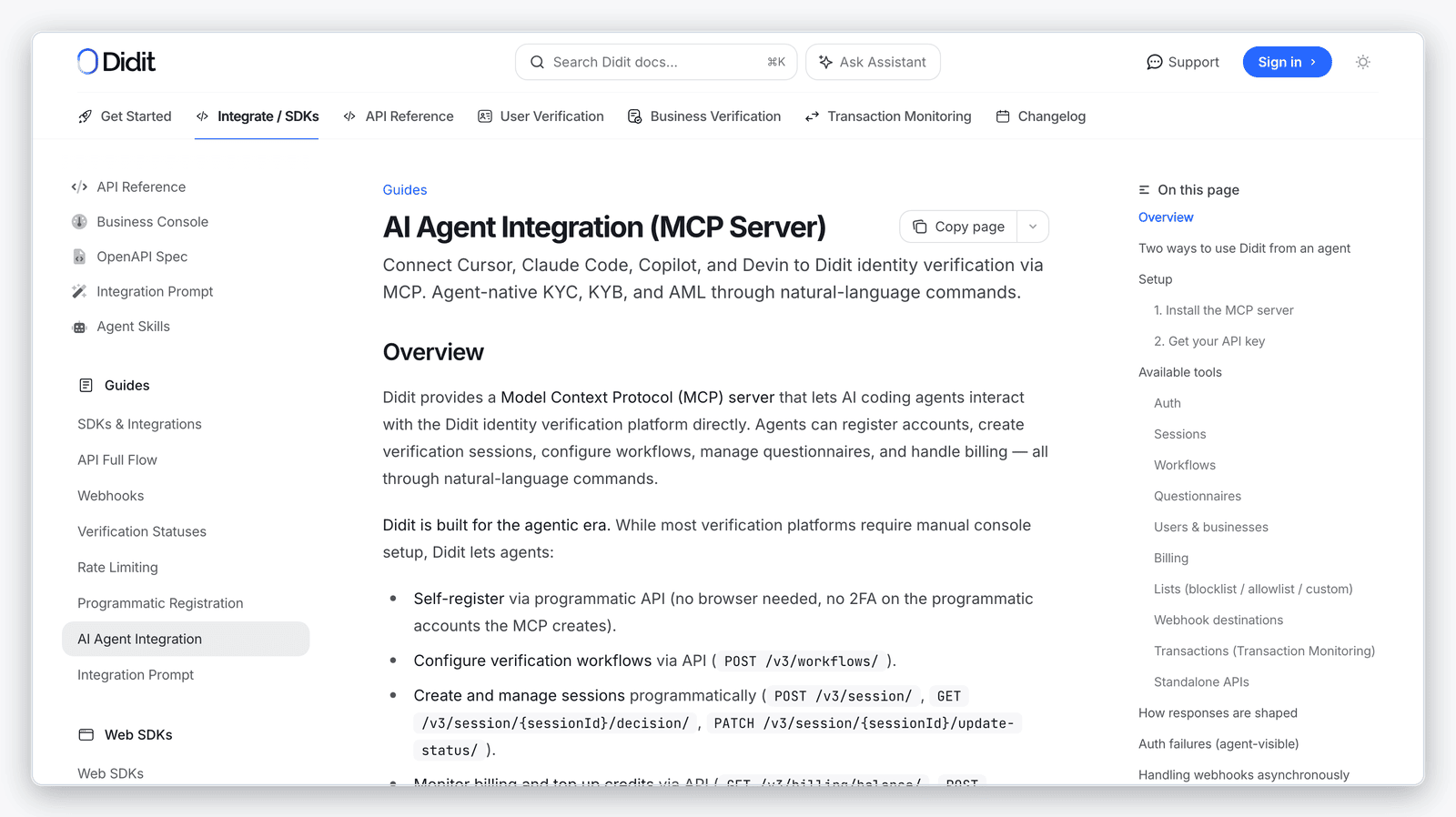Jump to Billing in outline
Image resolution: width=1456 pixels, height=817 pixels.
click(1171, 558)
